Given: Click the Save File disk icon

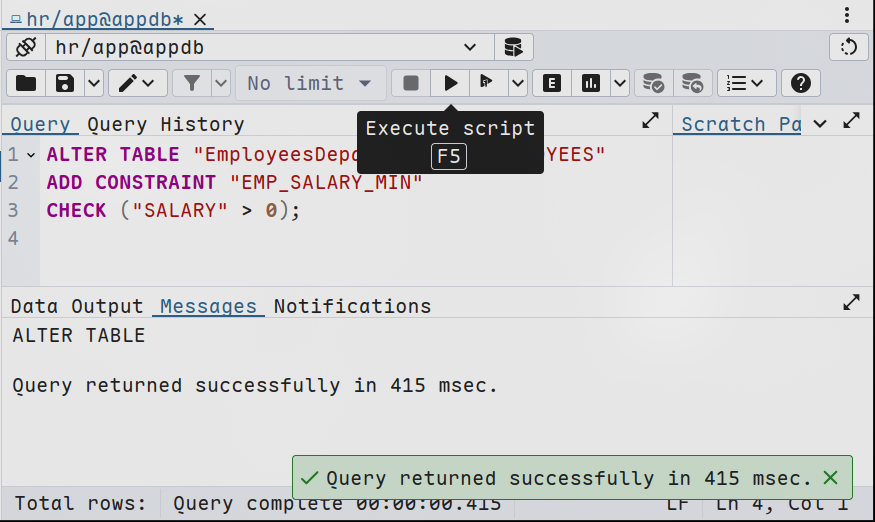Looking at the screenshot, I should 65,83.
